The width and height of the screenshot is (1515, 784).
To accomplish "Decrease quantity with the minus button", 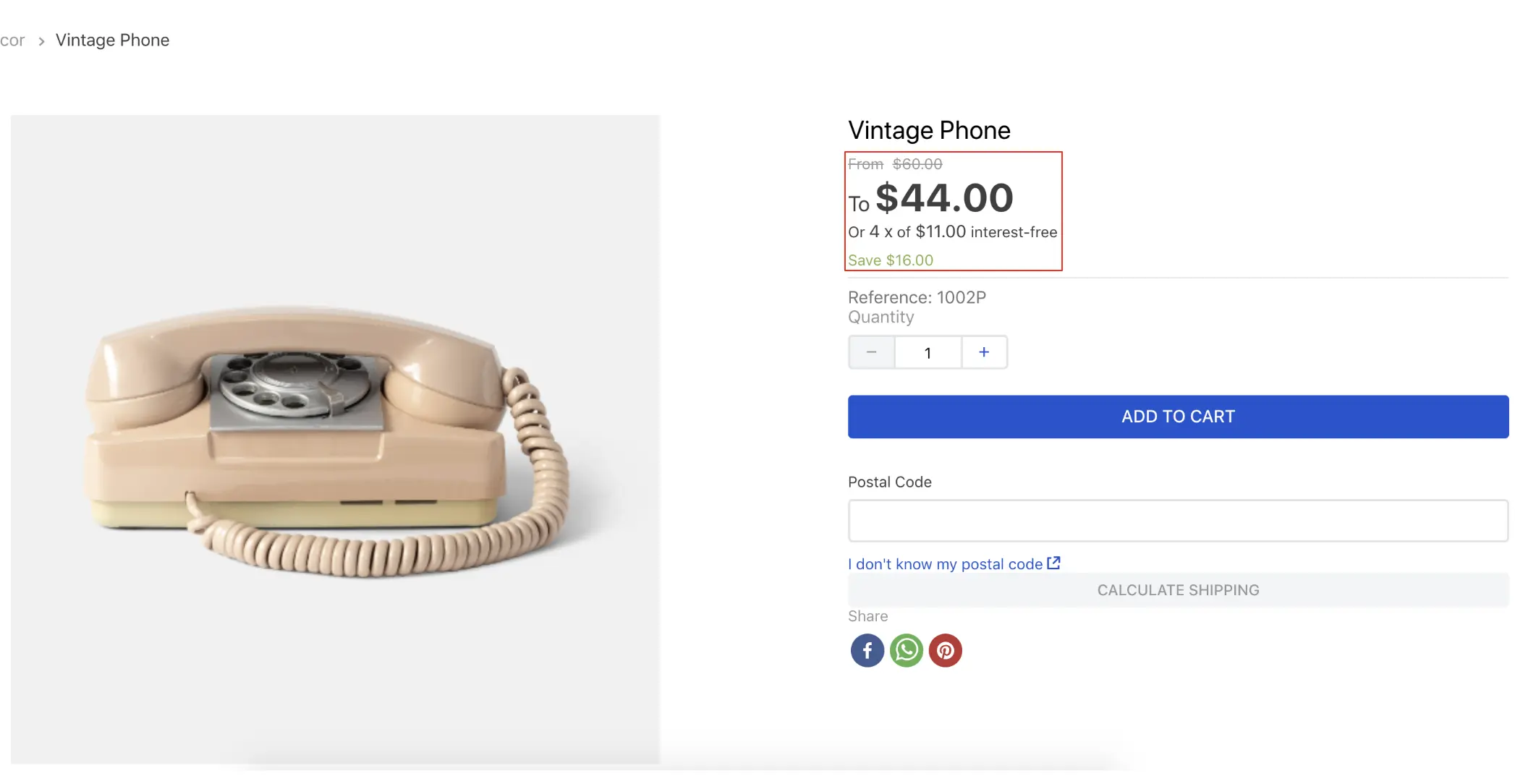I will pos(871,352).
